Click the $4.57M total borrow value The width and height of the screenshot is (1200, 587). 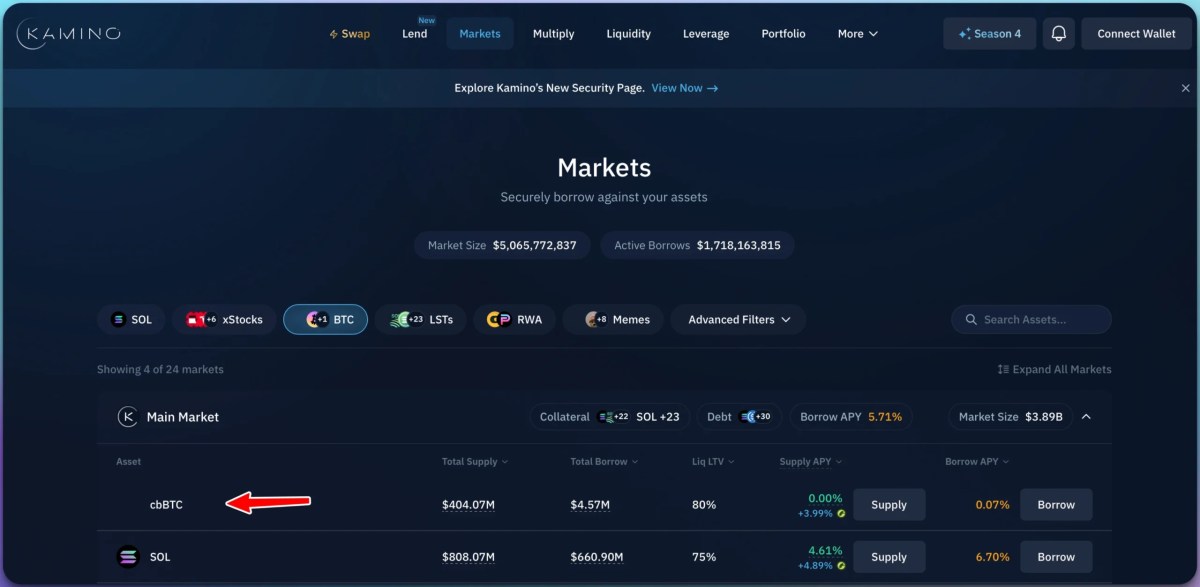pos(590,505)
